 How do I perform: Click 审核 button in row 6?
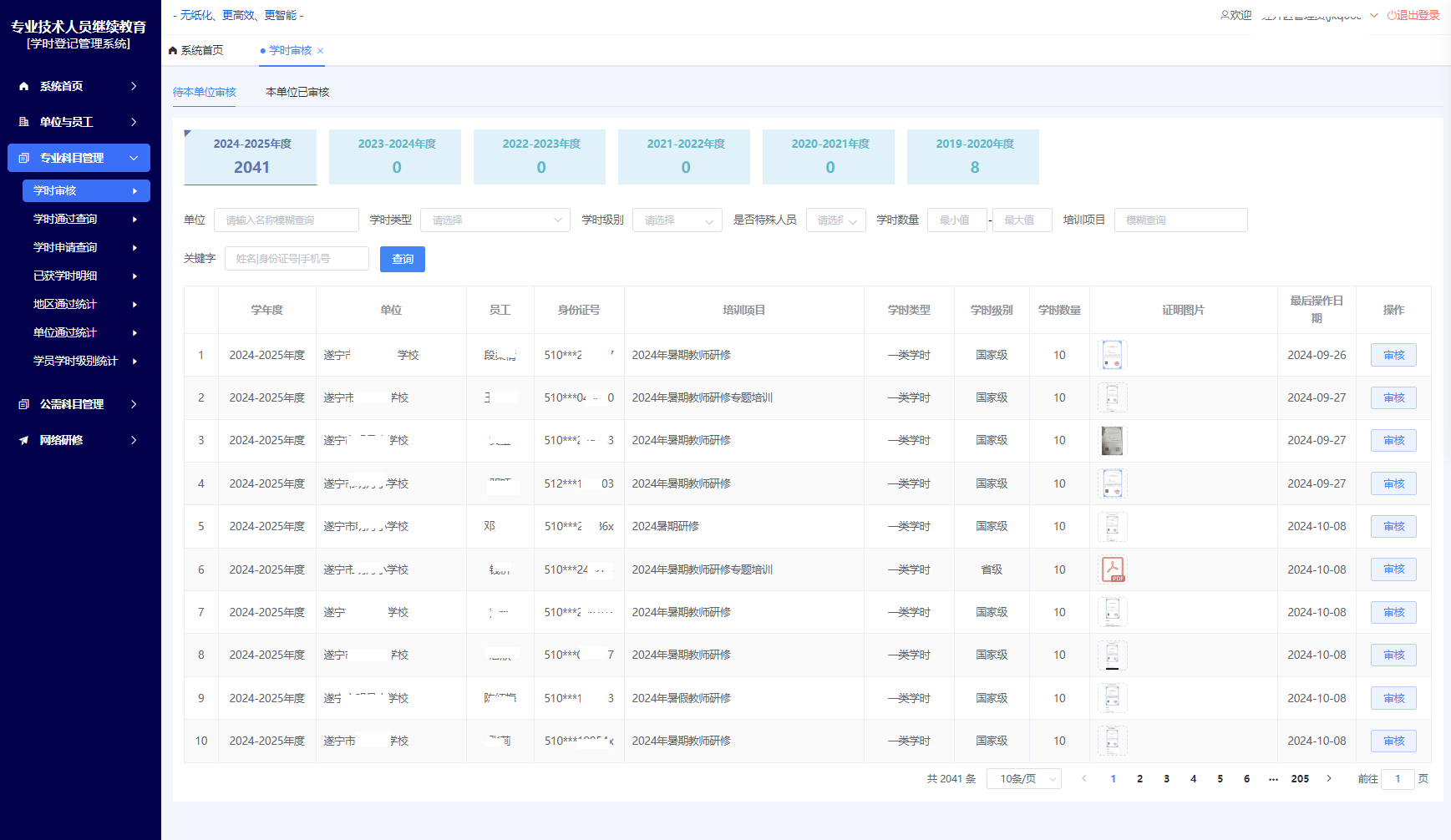pos(1393,569)
